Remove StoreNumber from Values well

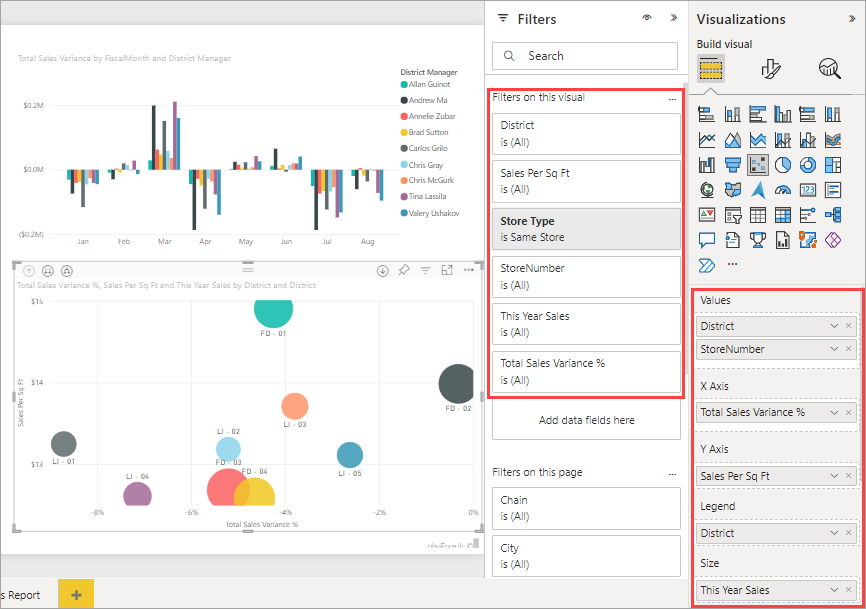849,349
